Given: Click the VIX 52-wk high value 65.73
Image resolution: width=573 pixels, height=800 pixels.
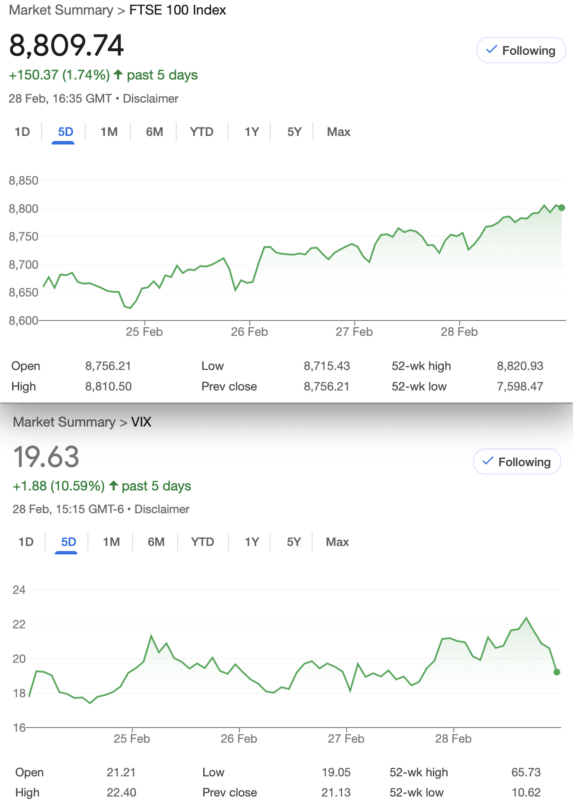Looking at the screenshot, I should 526,772.
